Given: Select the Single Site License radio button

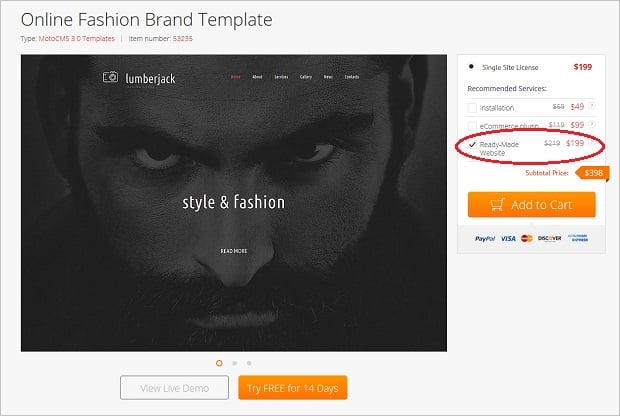Looking at the screenshot, I should coord(472,67).
